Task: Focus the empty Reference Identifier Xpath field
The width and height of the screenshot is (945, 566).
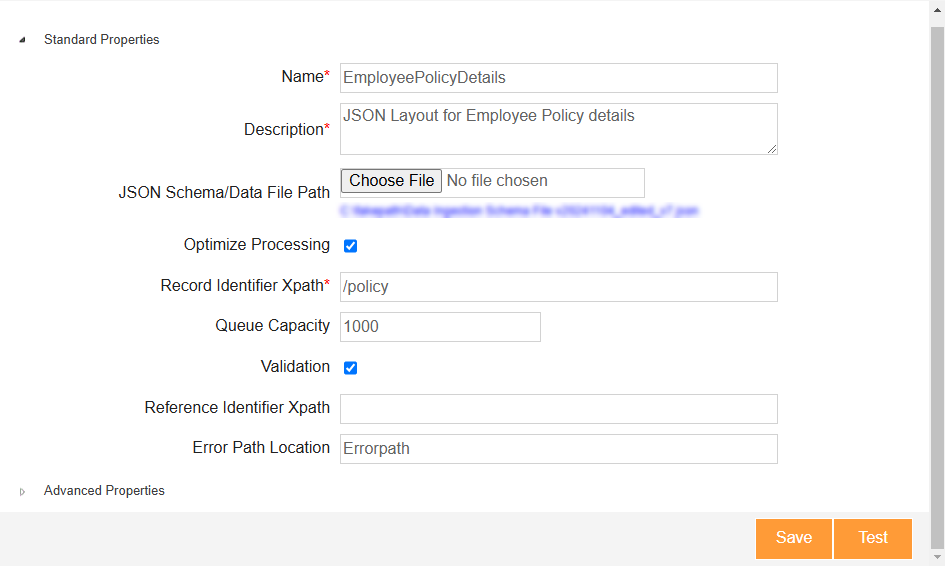Action: 558,409
